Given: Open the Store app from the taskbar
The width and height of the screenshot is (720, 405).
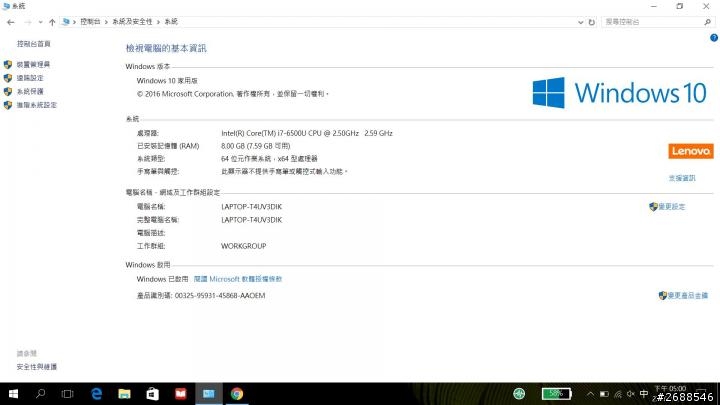Looking at the screenshot, I should [x=152, y=394].
